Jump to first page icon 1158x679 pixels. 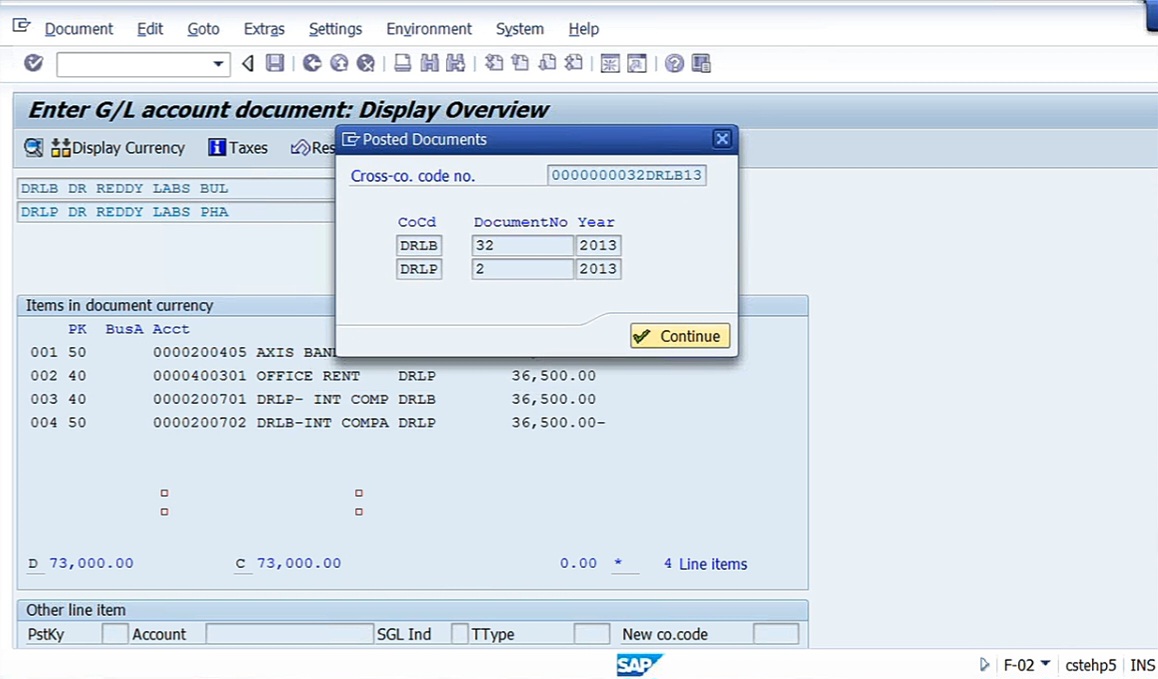(493, 64)
